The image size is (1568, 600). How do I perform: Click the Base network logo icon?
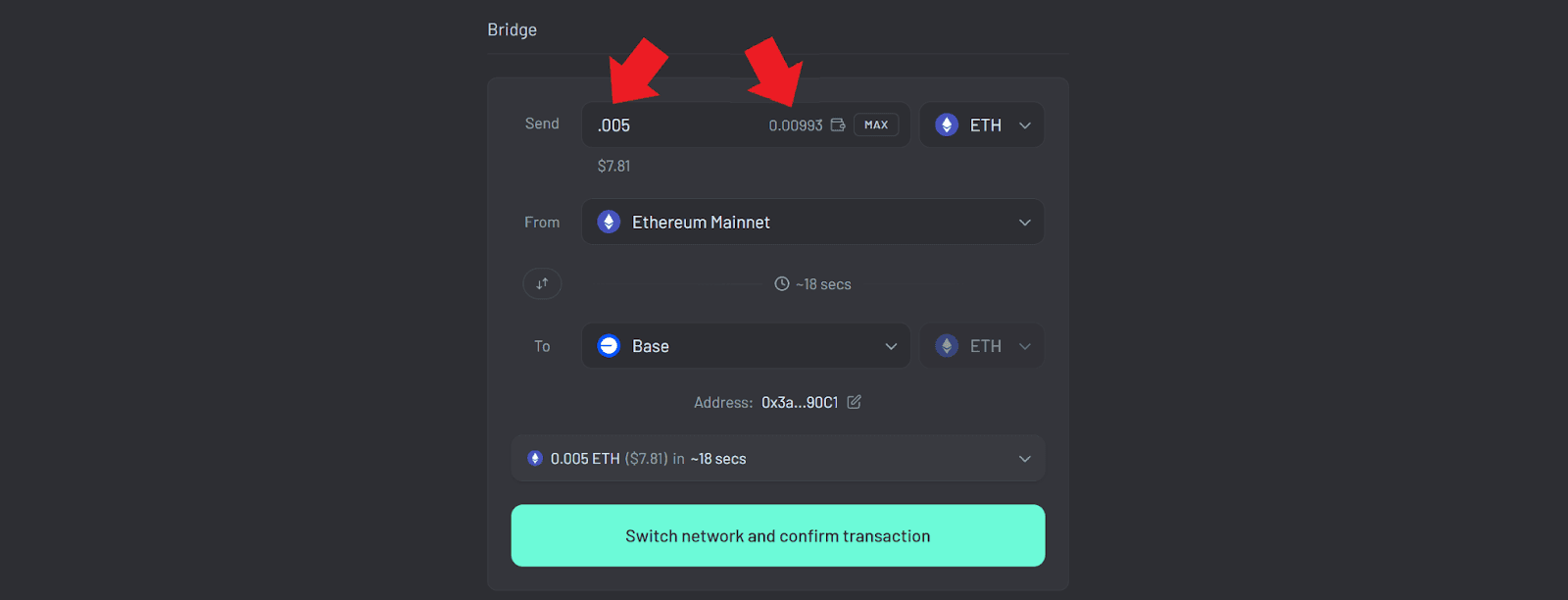coord(609,345)
